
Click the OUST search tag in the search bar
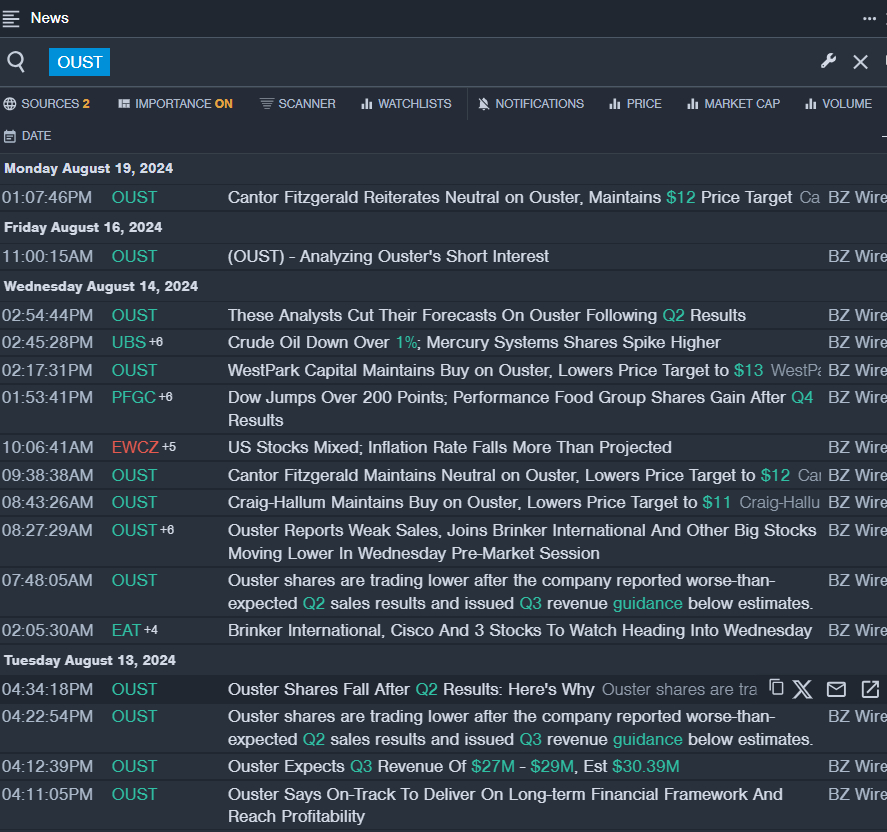click(79, 62)
